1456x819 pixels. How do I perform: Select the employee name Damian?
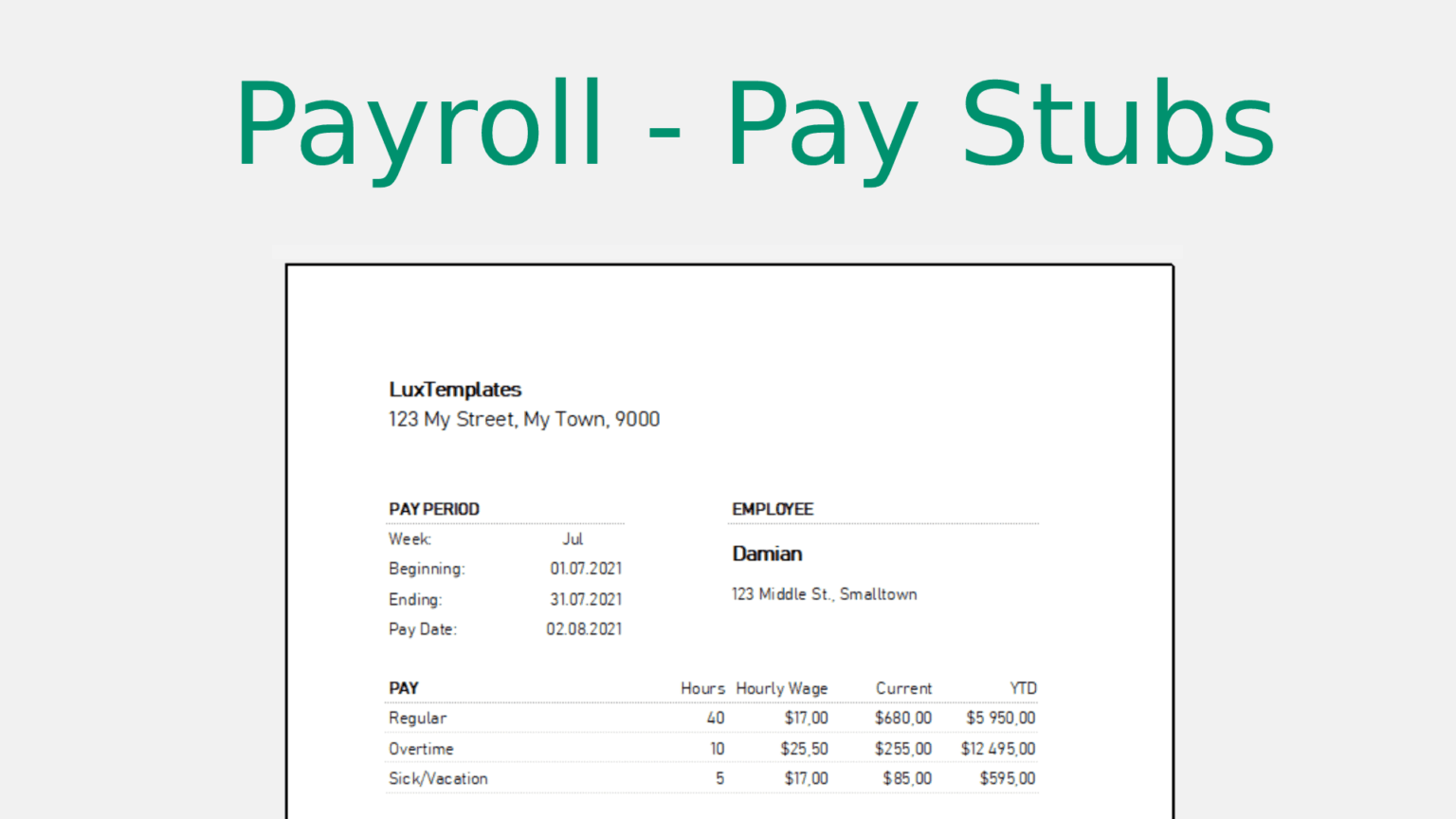click(767, 554)
